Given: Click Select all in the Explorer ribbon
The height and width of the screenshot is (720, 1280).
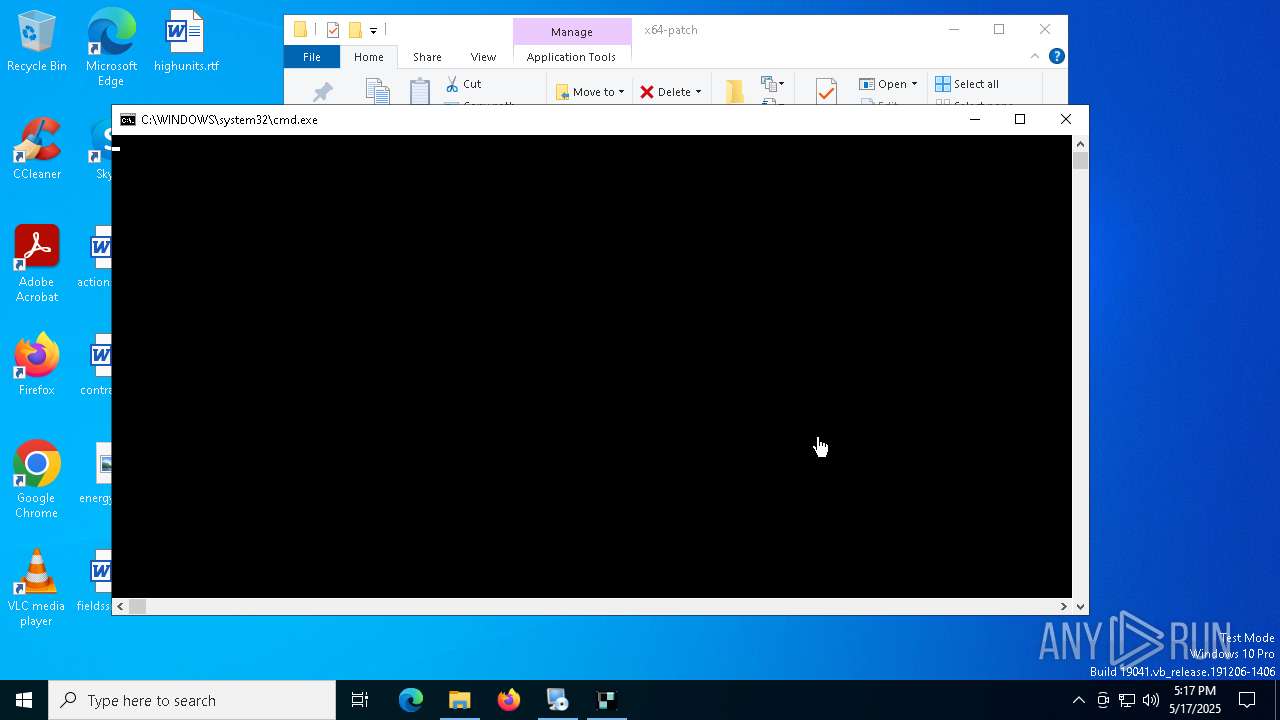Looking at the screenshot, I should [x=967, y=84].
